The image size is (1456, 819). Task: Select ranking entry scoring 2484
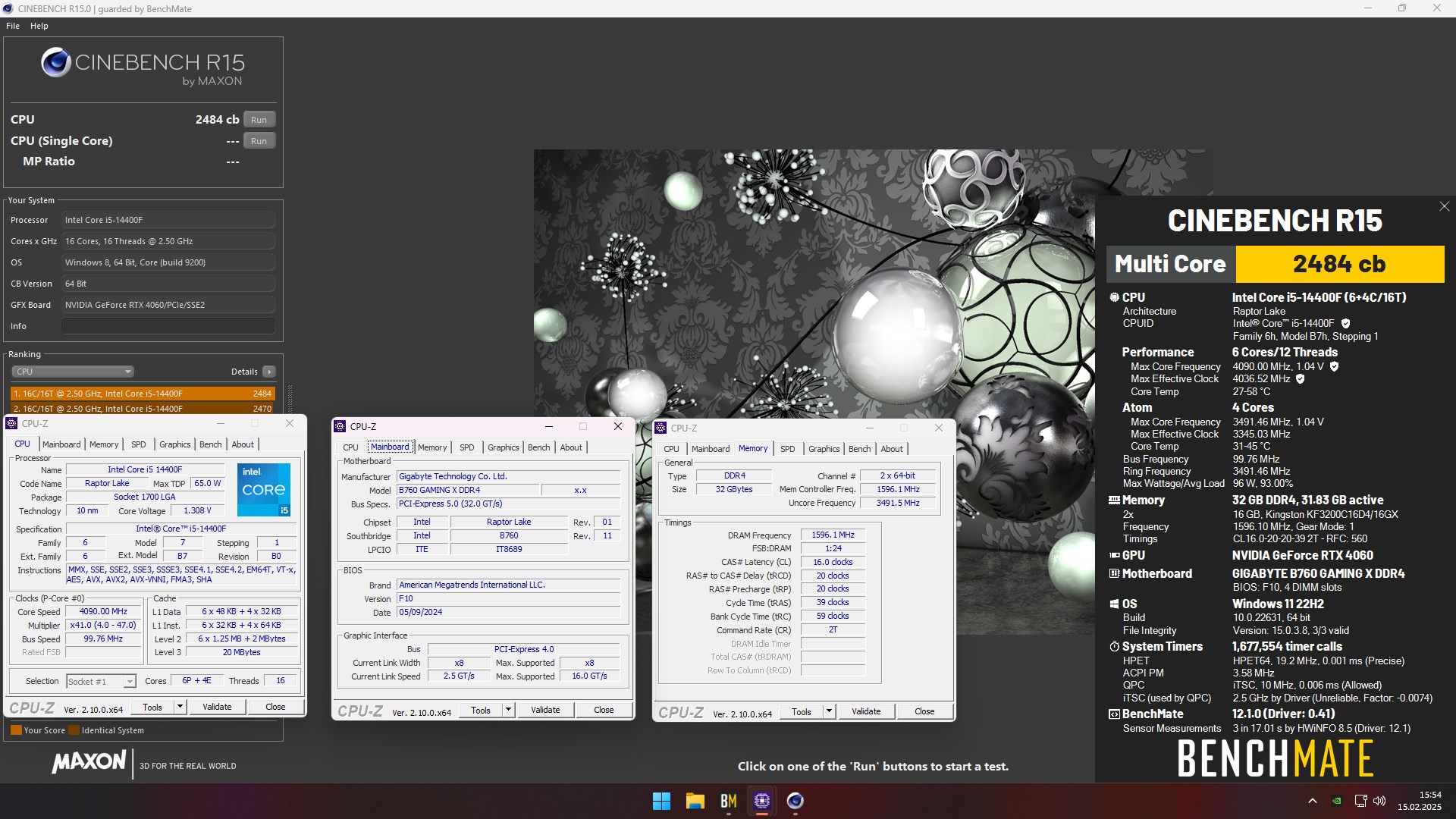point(143,394)
